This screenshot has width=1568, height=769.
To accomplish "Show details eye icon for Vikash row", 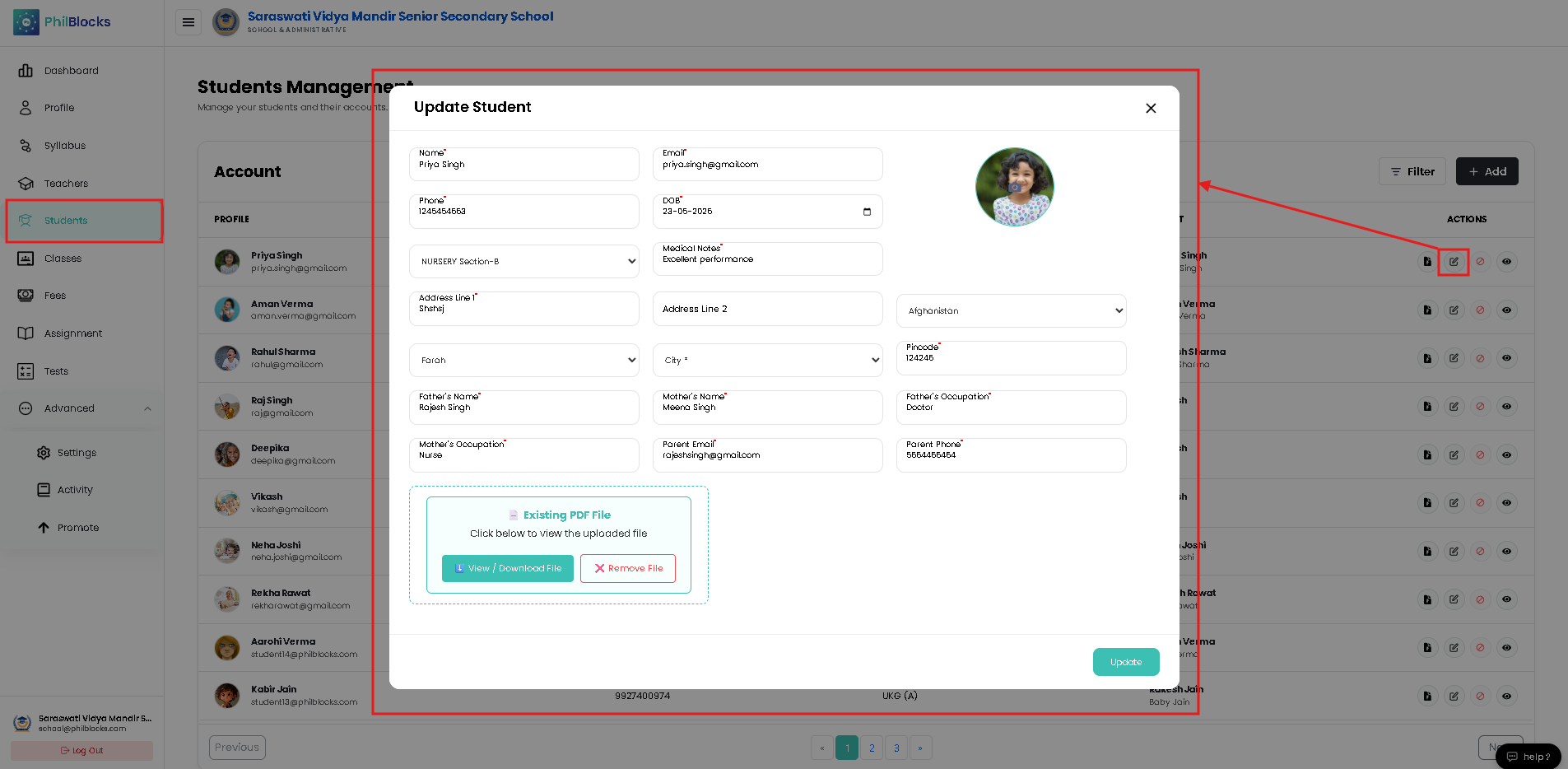I will 1506,503.
